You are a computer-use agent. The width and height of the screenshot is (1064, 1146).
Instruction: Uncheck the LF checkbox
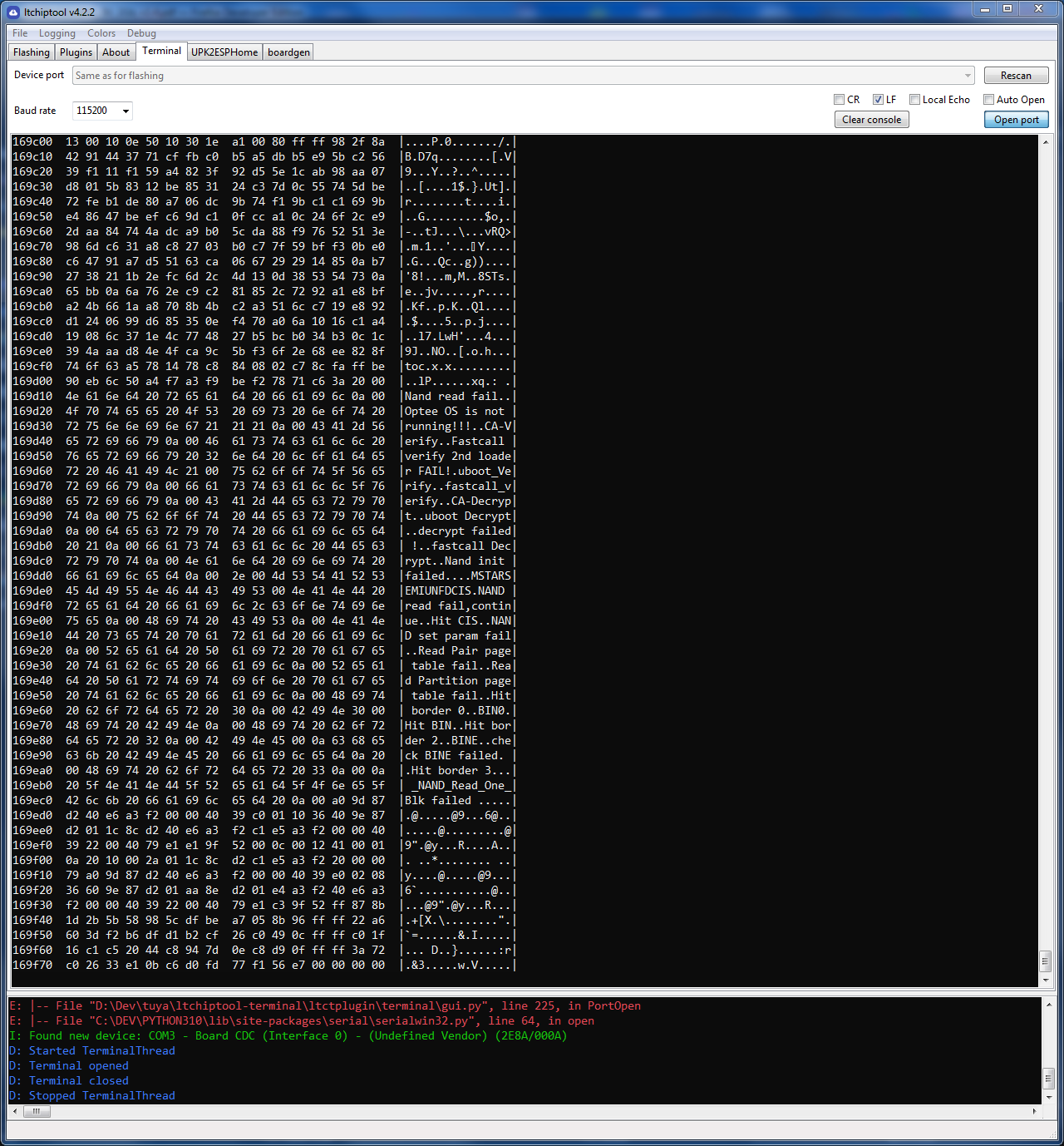tap(878, 100)
